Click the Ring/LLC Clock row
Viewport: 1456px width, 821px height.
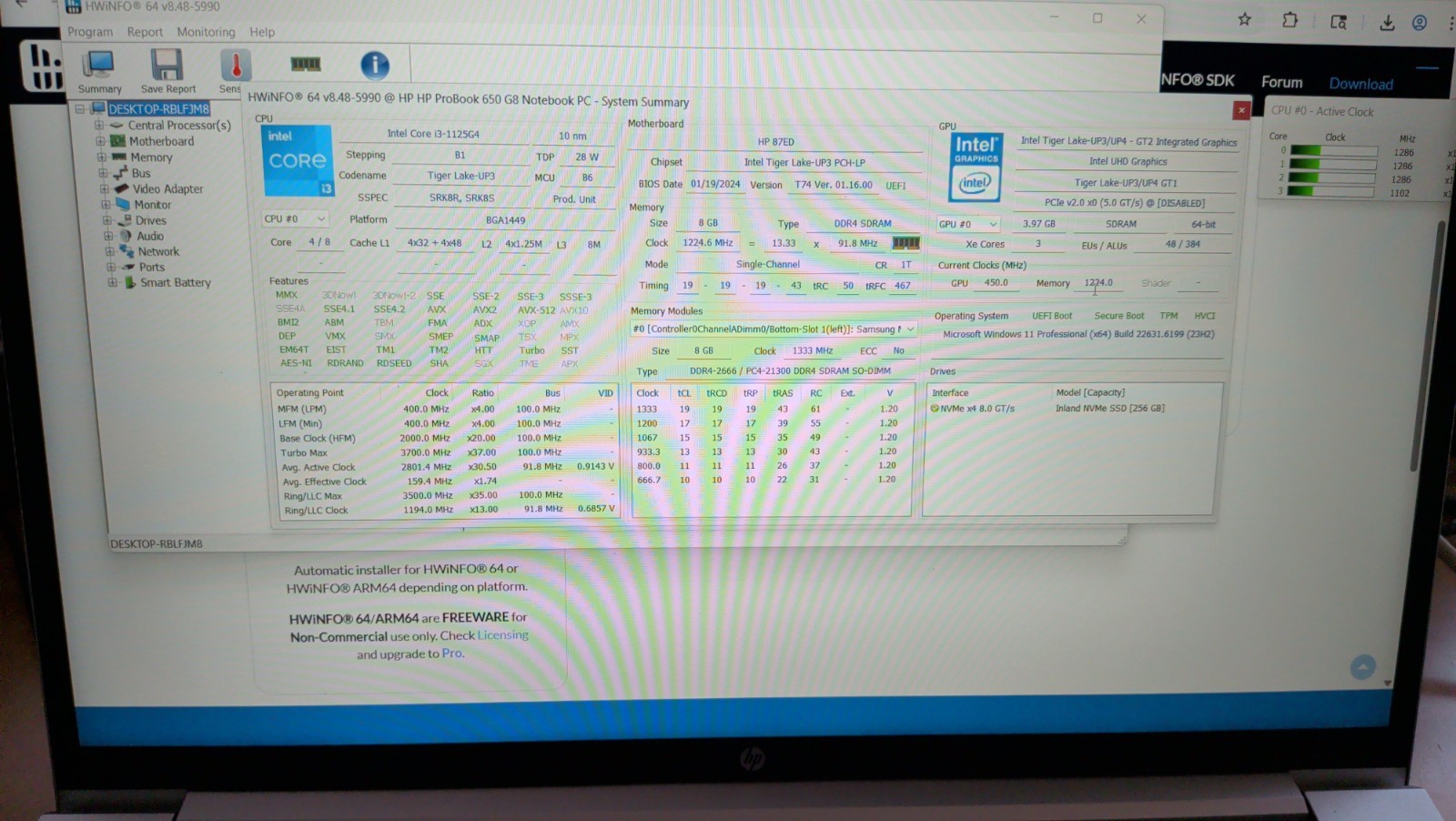pyautogui.click(x=447, y=510)
